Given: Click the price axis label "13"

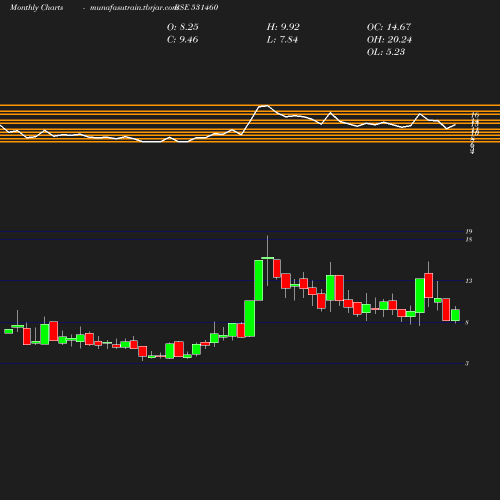Looking at the screenshot, I should tap(469, 281).
